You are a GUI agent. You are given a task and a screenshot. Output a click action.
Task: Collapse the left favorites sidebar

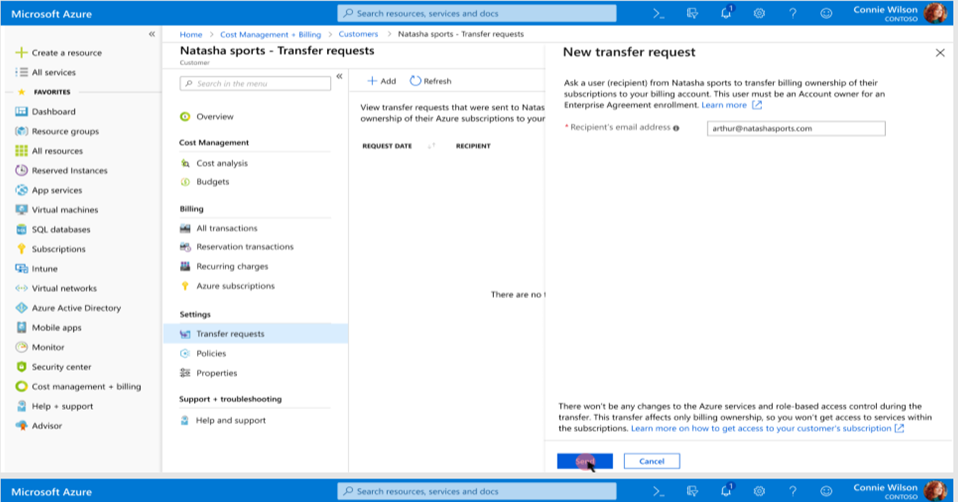[152, 34]
